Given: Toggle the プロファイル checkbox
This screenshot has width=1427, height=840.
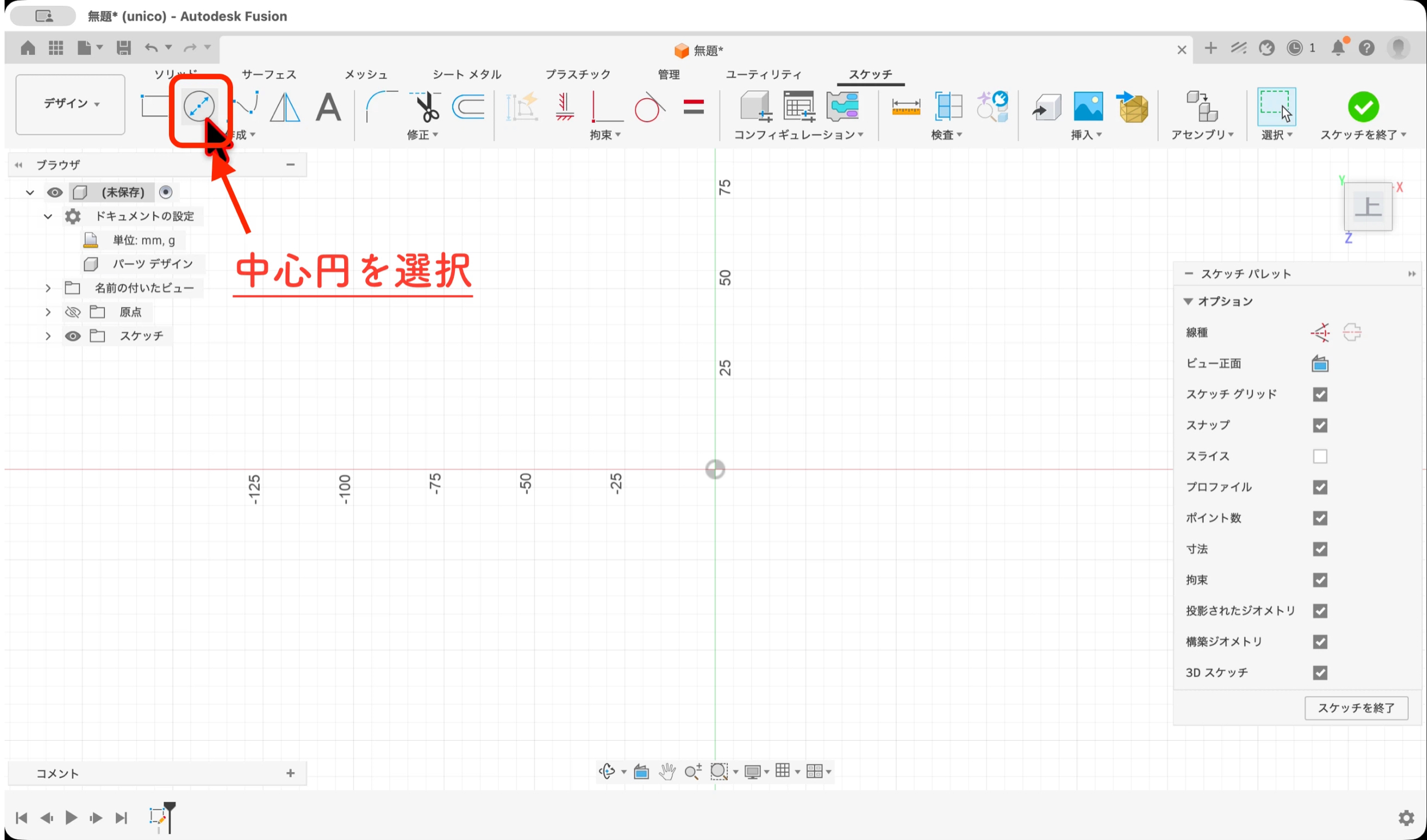Looking at the screenshot, I should [x=1320, y=487].
